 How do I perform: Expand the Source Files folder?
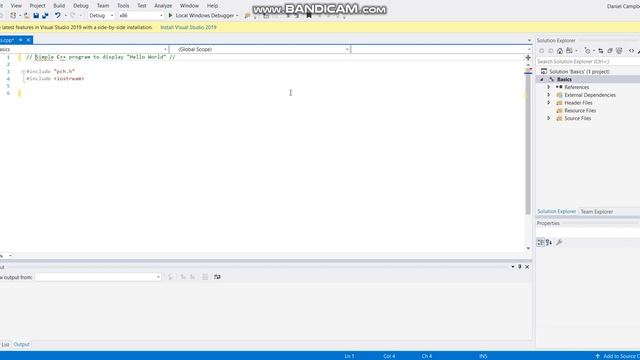point(549,118)
